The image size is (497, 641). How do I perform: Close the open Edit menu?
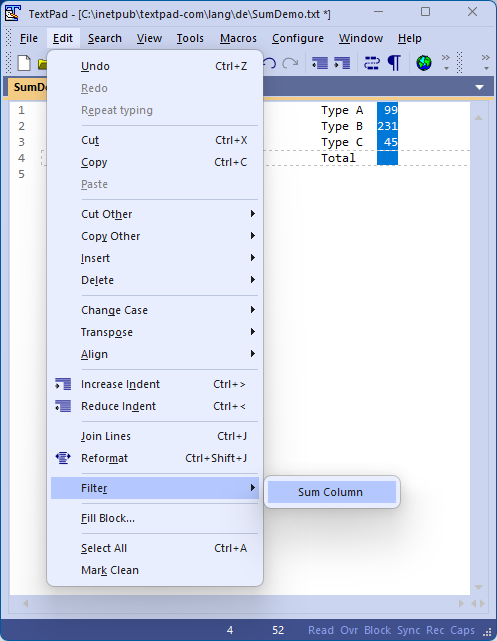click(x=63, y=38)
